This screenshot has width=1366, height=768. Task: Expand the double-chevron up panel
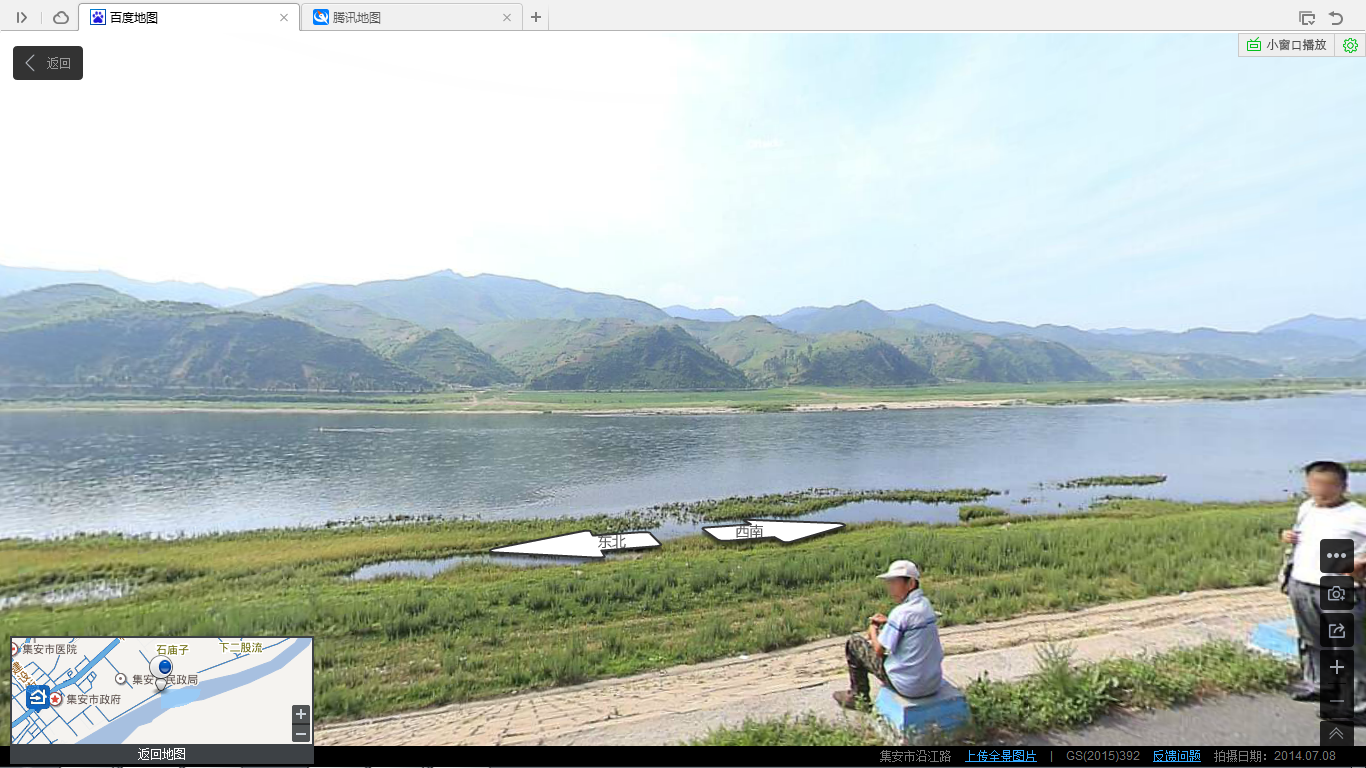point(1337,733)
